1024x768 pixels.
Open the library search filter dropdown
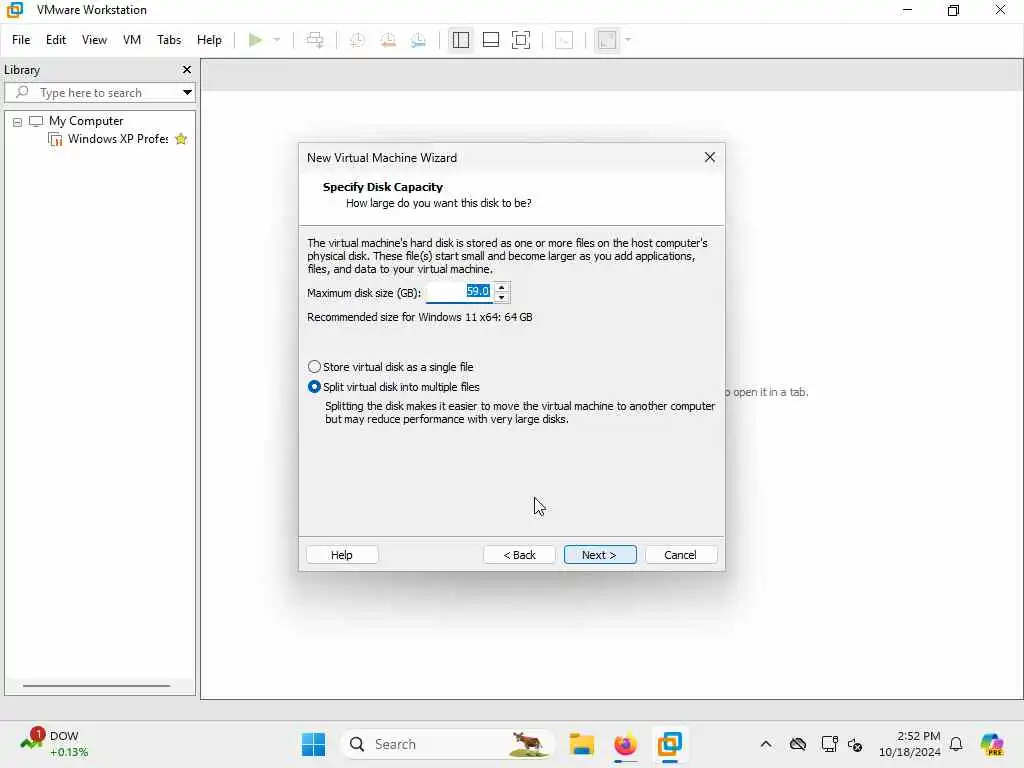point(187,93)
